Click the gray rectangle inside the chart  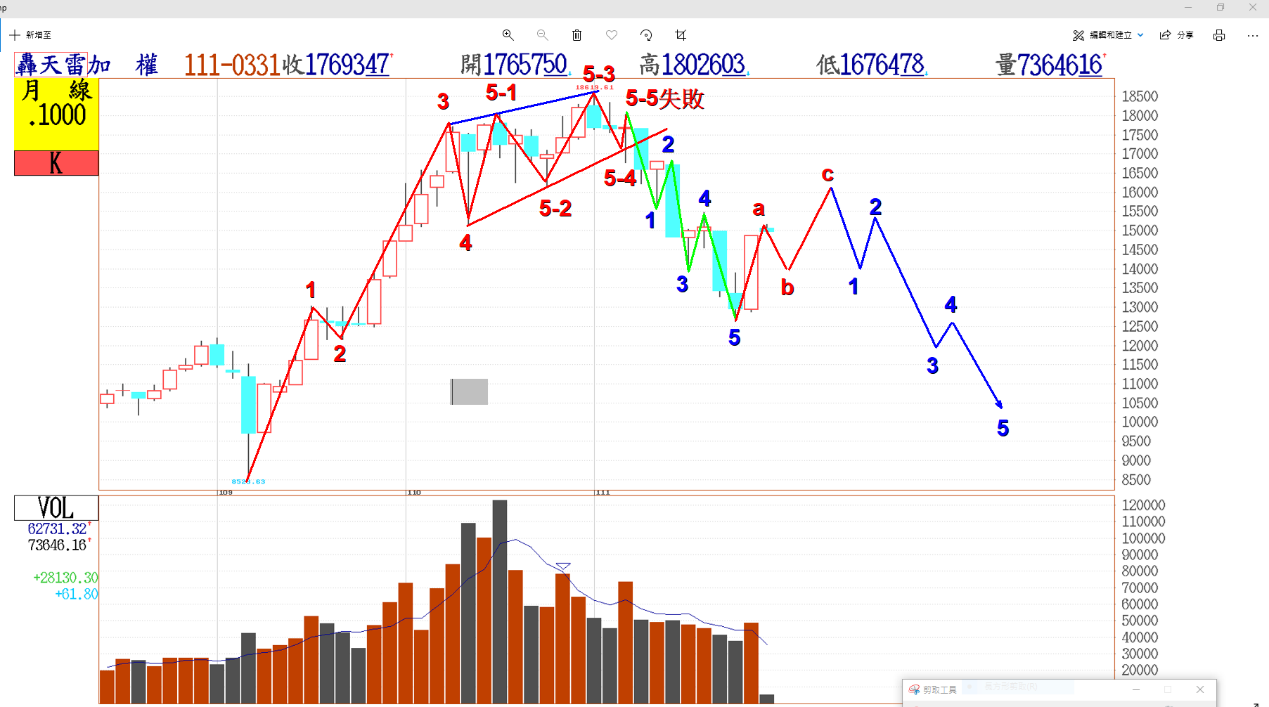(x=469, y=392)
